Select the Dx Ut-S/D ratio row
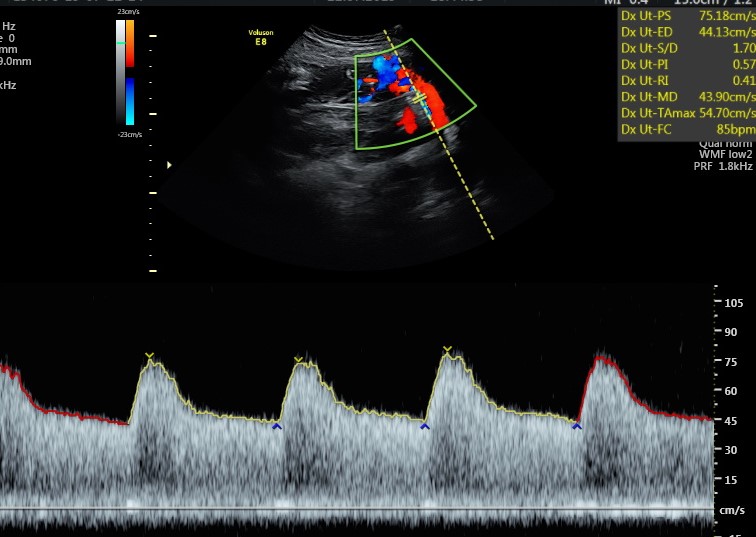756x537 pixels. 686,47
